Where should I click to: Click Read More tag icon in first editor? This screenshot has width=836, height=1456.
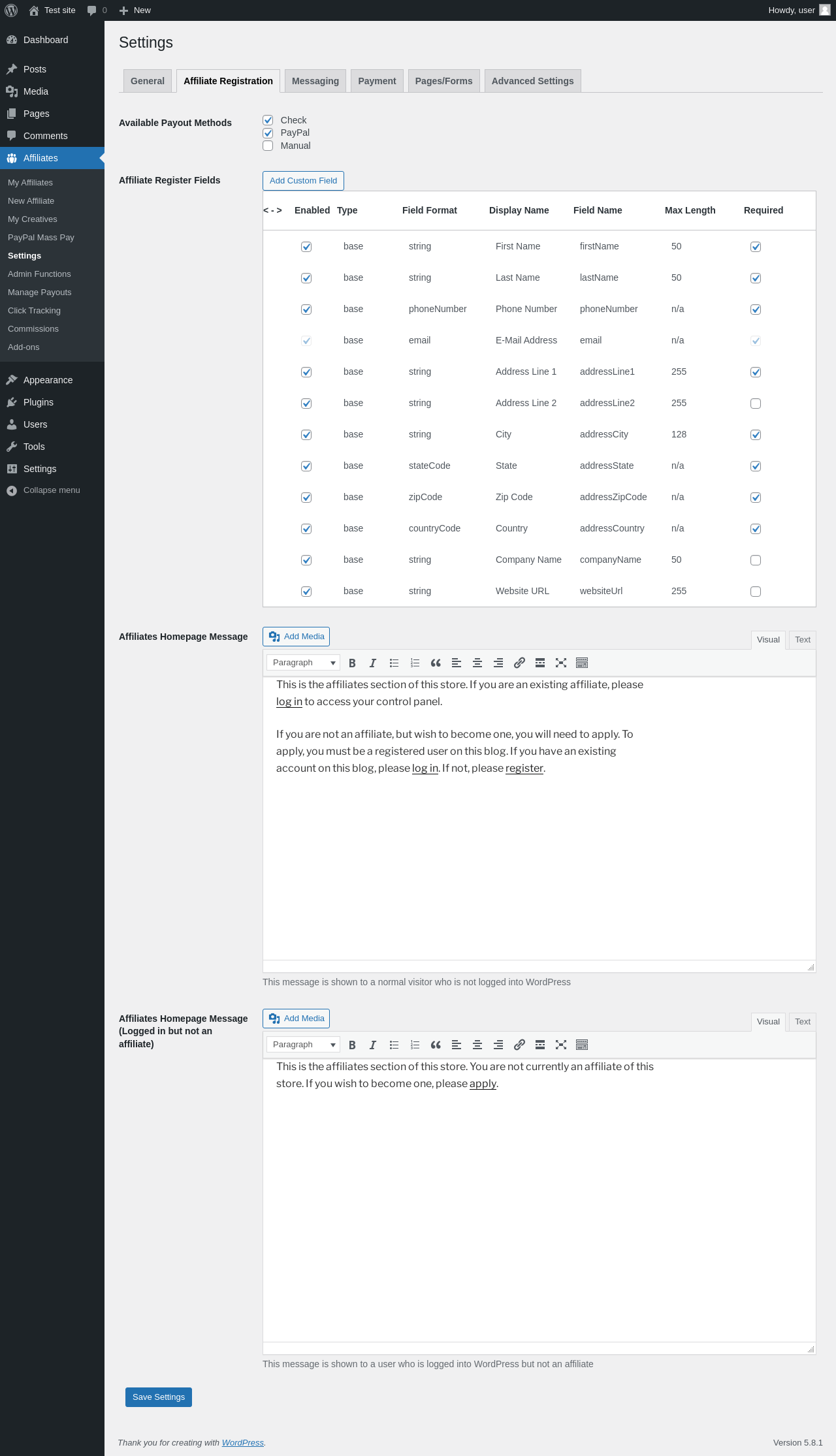click(540, 663)
